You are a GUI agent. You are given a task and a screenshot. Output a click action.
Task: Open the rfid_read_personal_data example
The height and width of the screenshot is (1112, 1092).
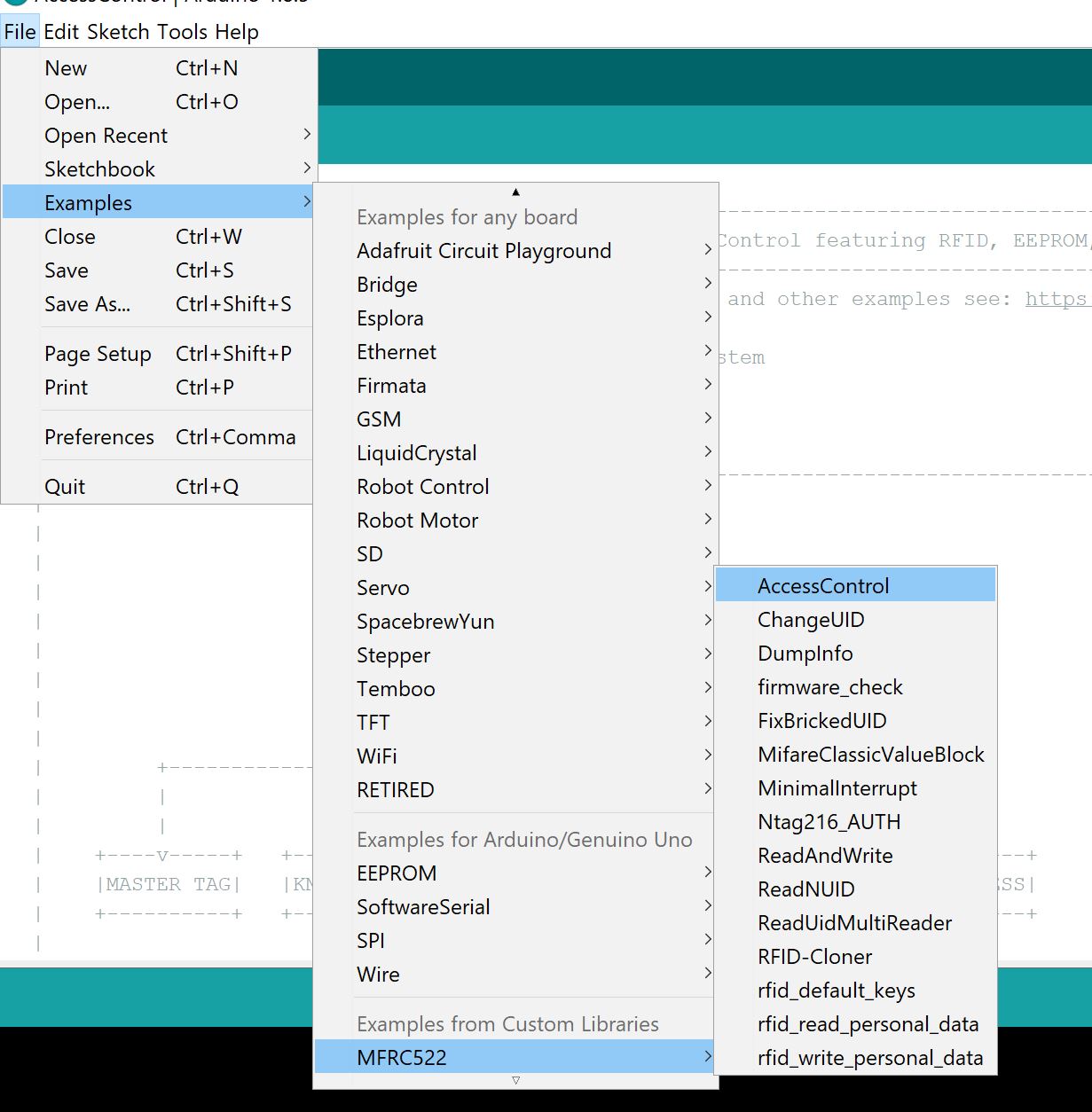(x=856, y=1024)
